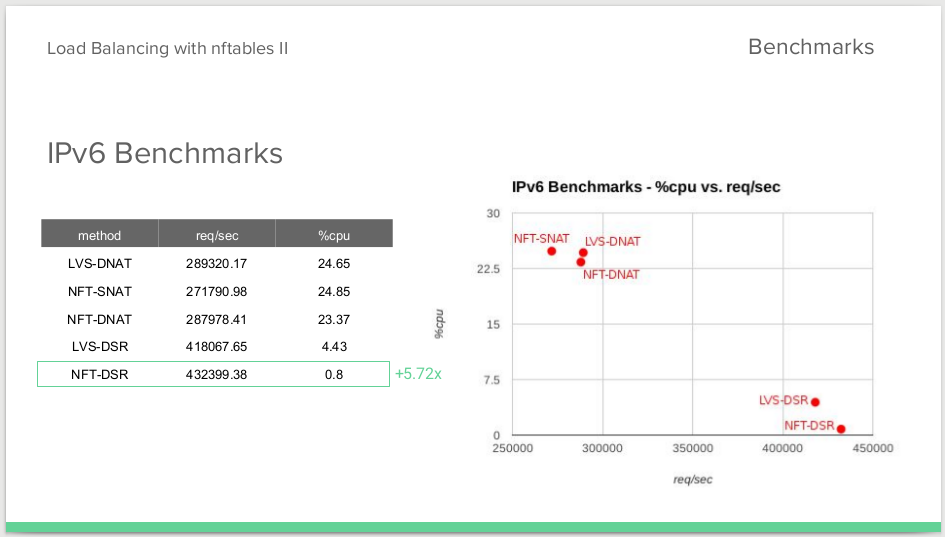
Task: Click the 432399.38 value in table
Action: coord(216,374)
